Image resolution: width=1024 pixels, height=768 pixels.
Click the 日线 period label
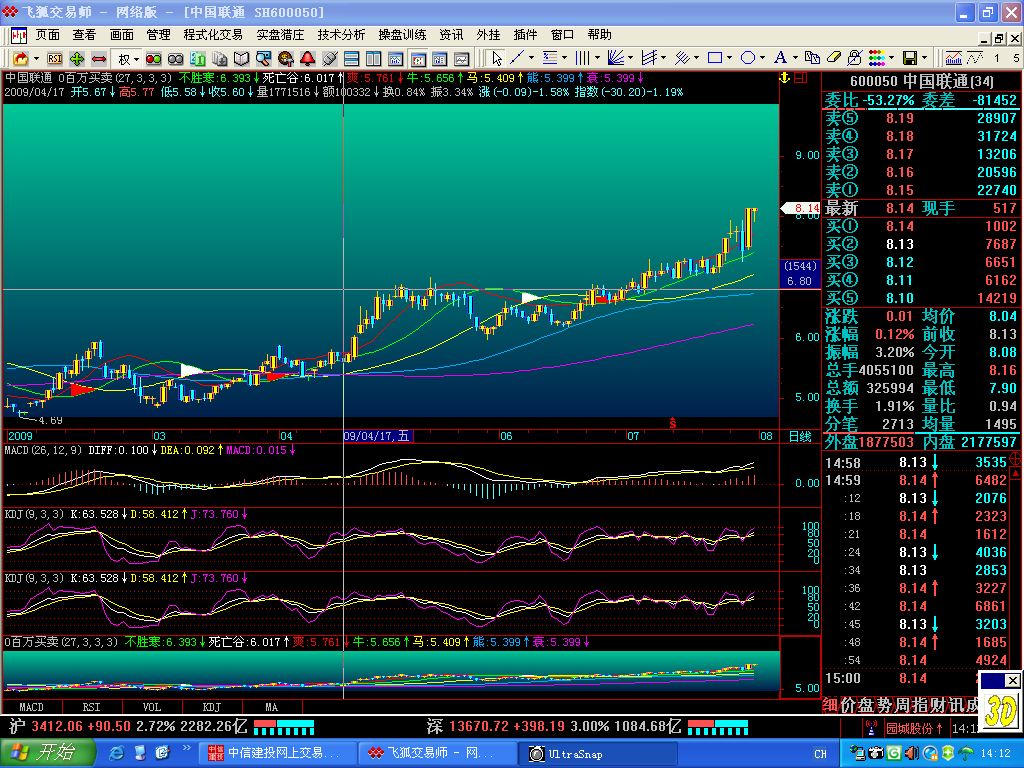pos(800,436)
